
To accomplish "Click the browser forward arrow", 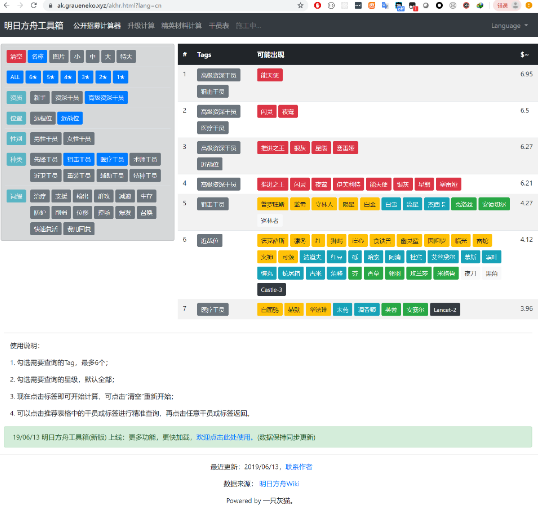I will coord(20,5).
